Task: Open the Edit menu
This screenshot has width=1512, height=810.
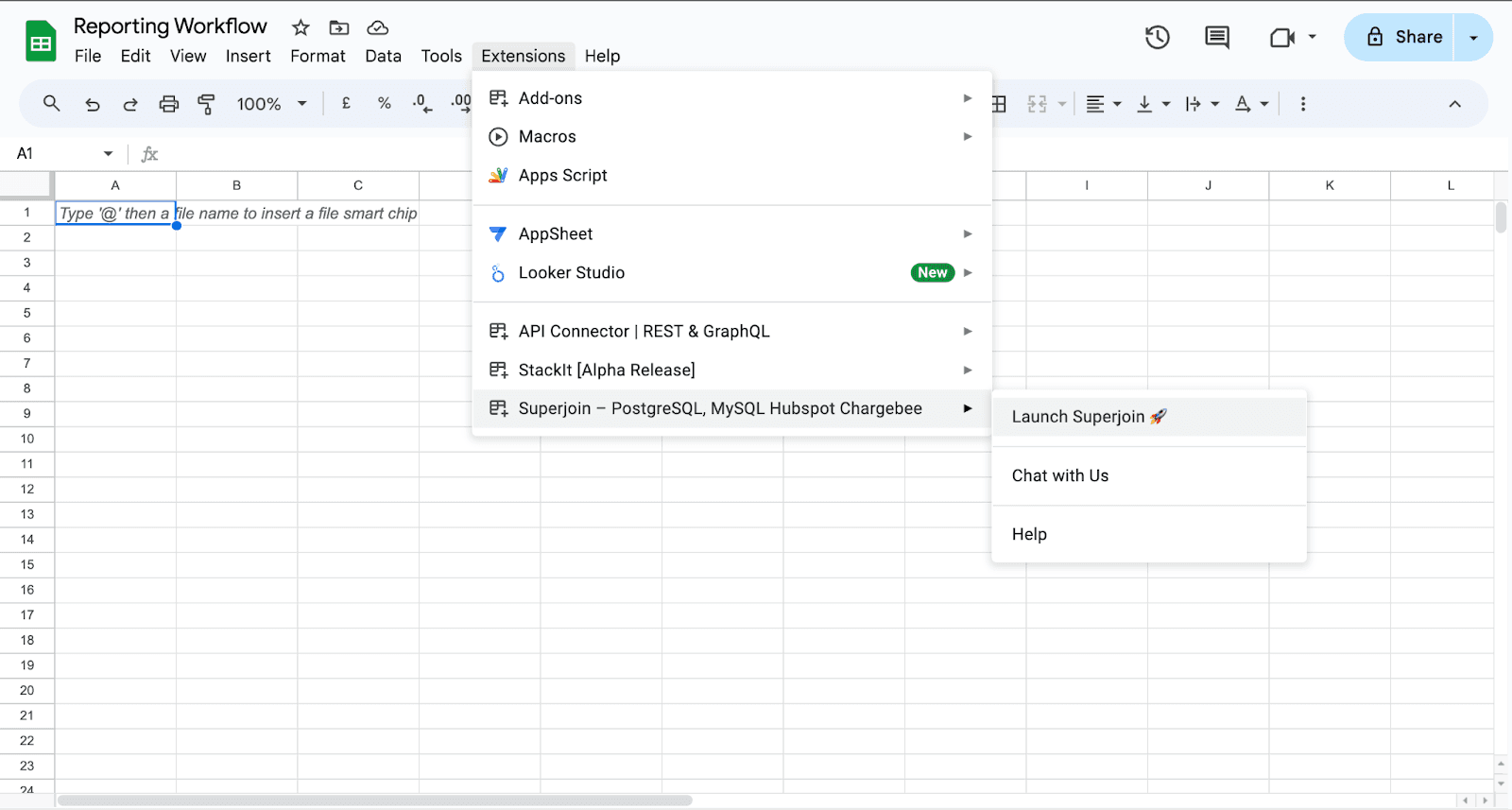Action: (x=135, y=56)
